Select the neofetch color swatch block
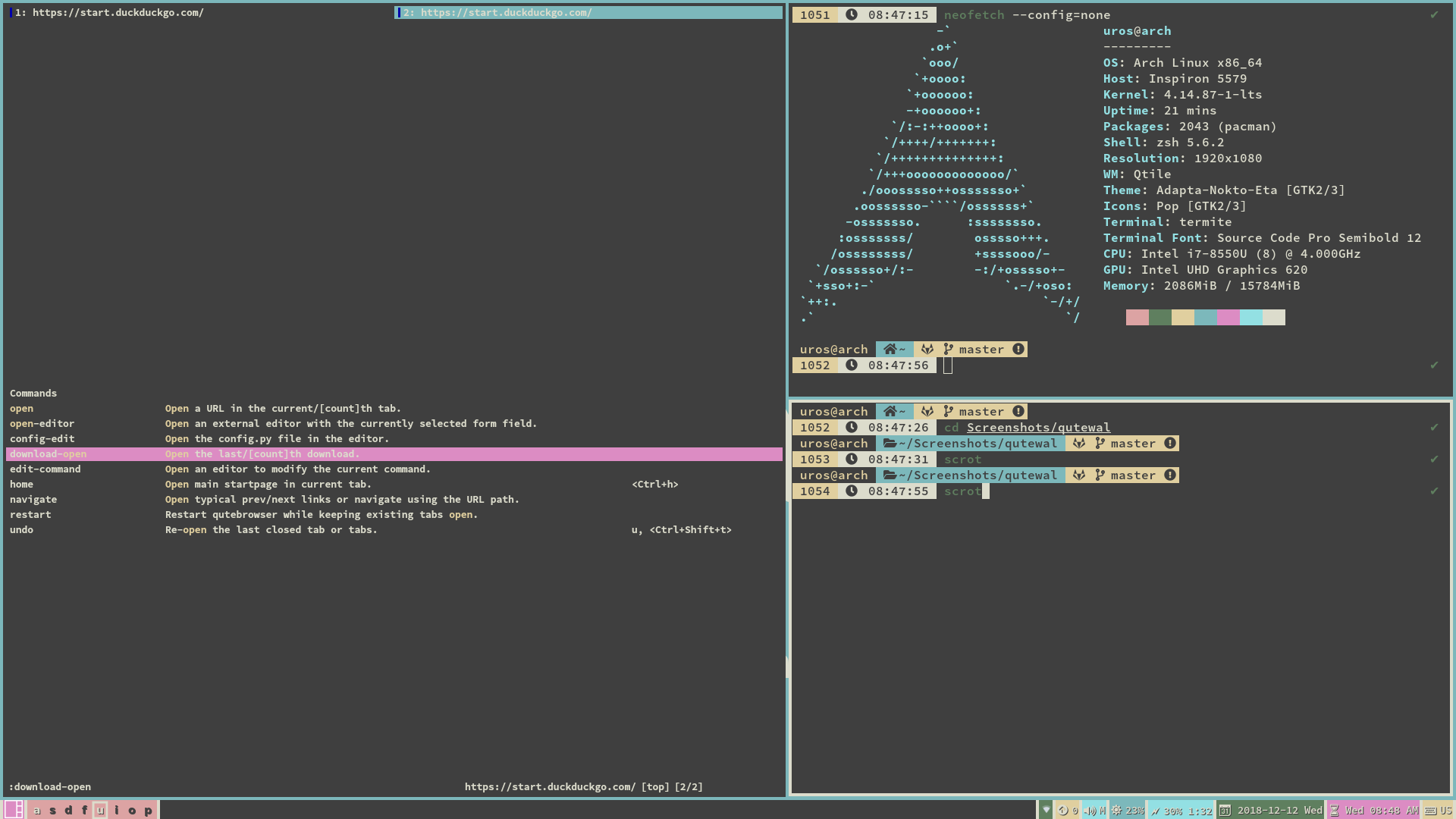Screen dimensions: 1456x819 1205,317
